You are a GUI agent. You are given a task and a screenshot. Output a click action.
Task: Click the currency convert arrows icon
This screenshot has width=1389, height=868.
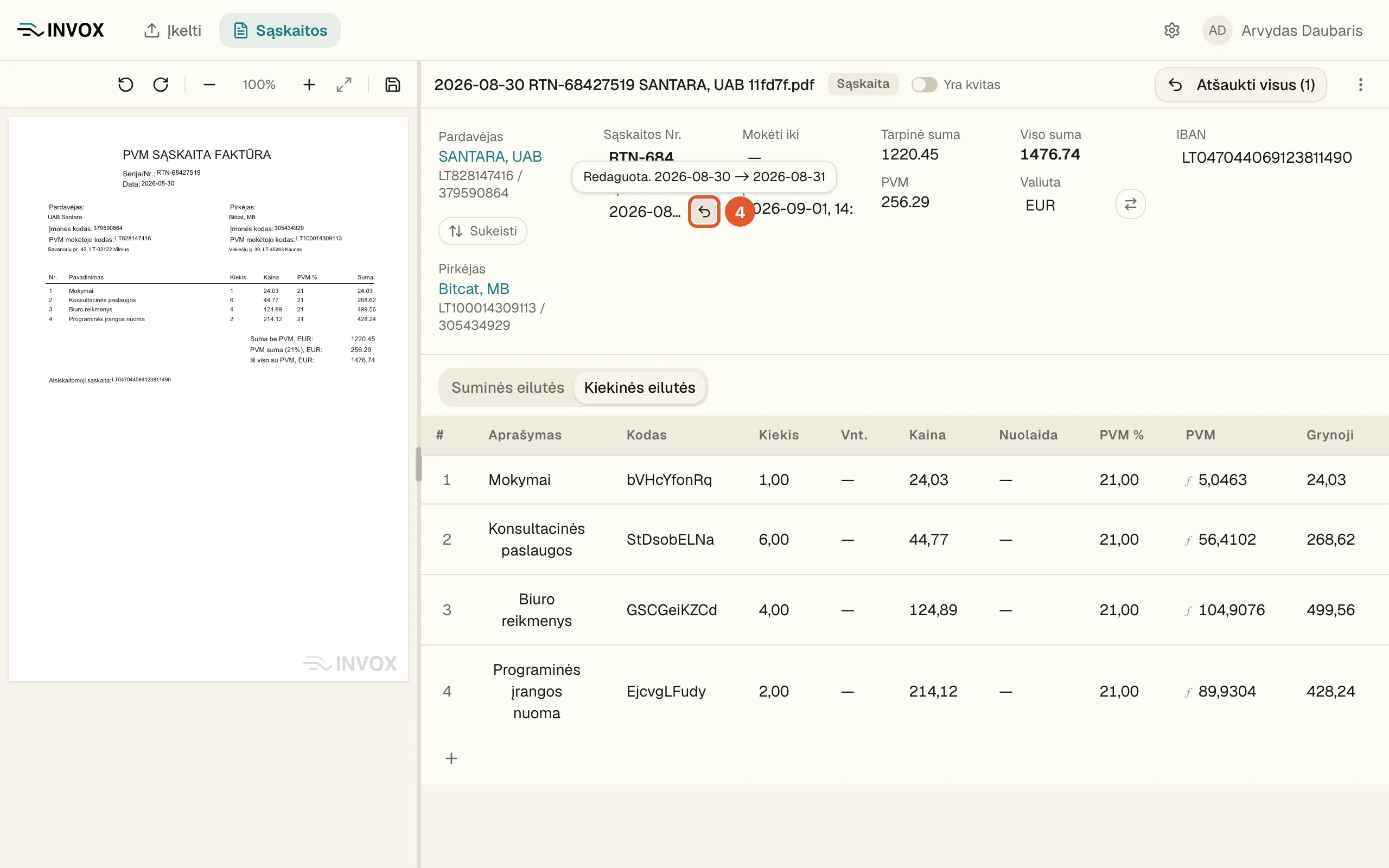coord(1131,204)
